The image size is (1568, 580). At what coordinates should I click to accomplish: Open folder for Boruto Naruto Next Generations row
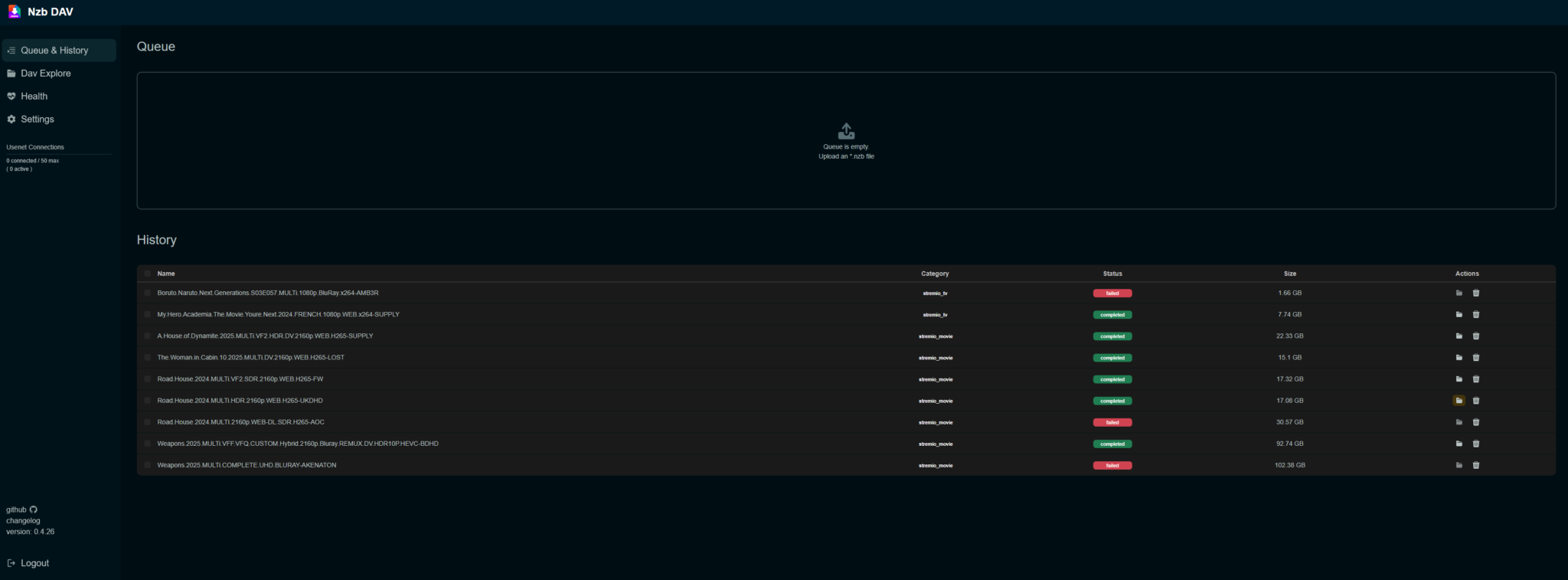coord(1459,293)
